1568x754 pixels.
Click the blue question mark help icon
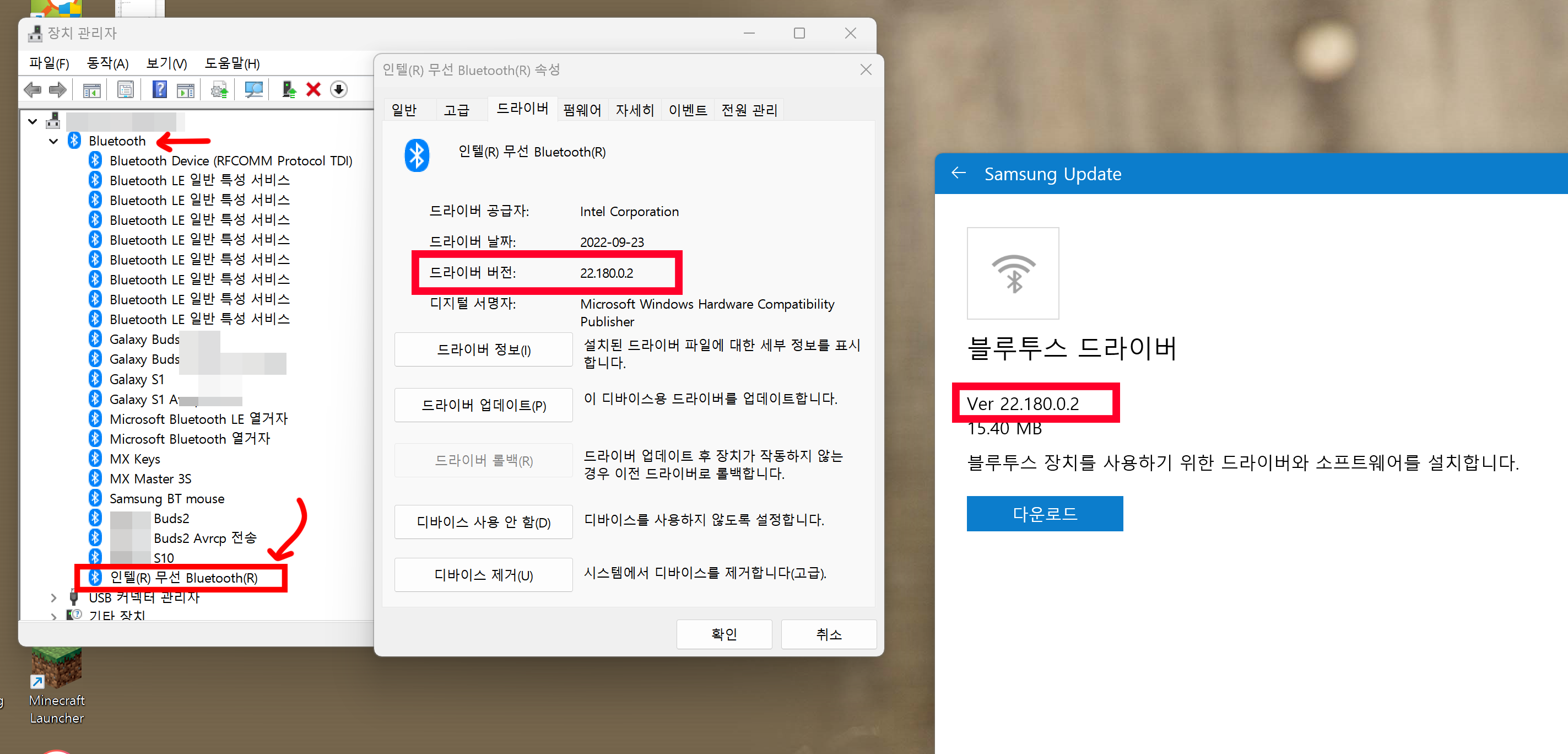coord(159,90)
